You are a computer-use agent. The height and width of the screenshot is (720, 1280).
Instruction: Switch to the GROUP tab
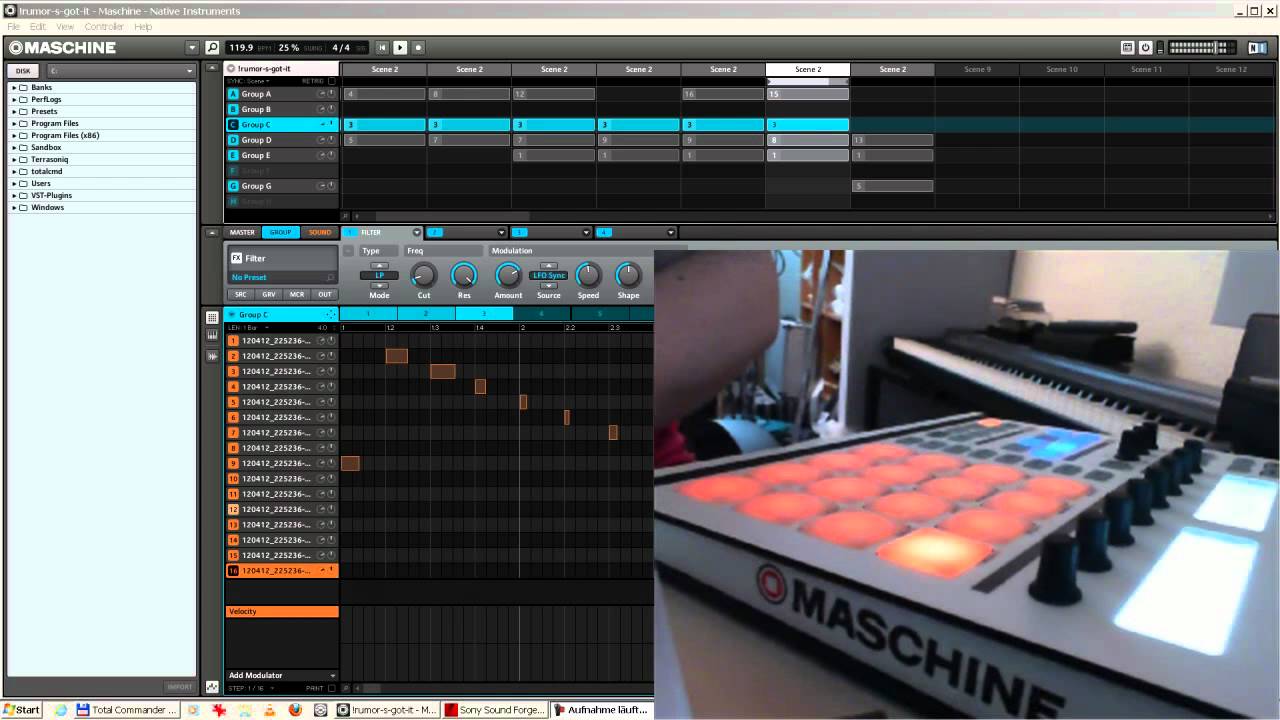click(281, 232)
